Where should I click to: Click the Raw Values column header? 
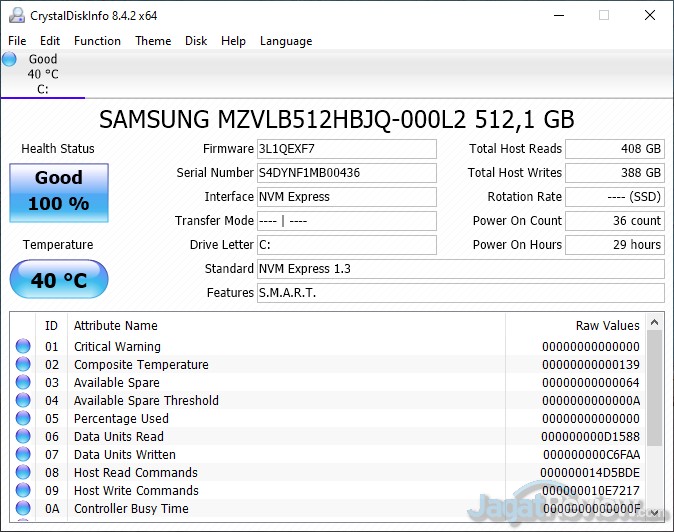coord(607,326)
